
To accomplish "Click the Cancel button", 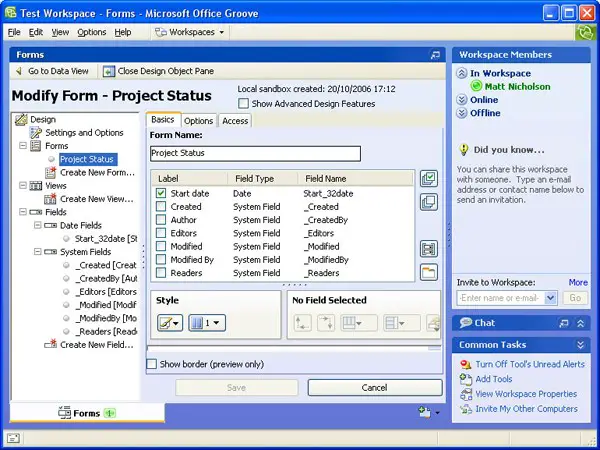I will (375, 388).
